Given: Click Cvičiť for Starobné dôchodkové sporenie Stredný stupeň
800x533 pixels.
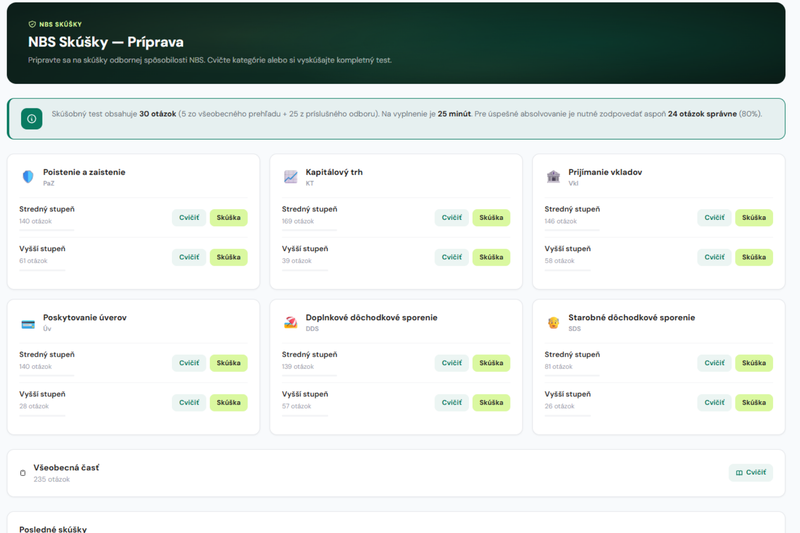Looking at the screenshot, I should coord(714,363).
